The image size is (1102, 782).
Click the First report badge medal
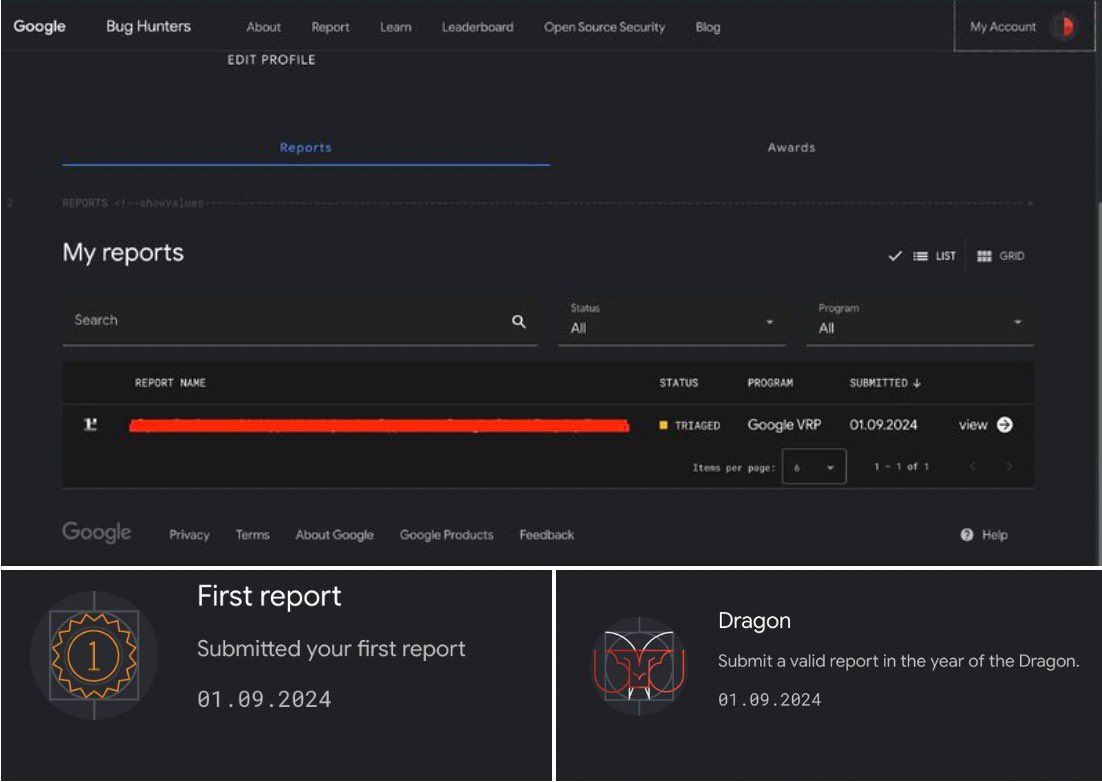pos(94,656)
